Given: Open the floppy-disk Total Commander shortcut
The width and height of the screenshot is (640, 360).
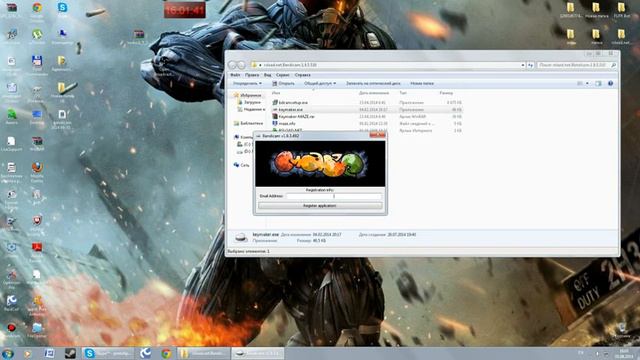Looking at the screenshot, I should pos(37,64).
